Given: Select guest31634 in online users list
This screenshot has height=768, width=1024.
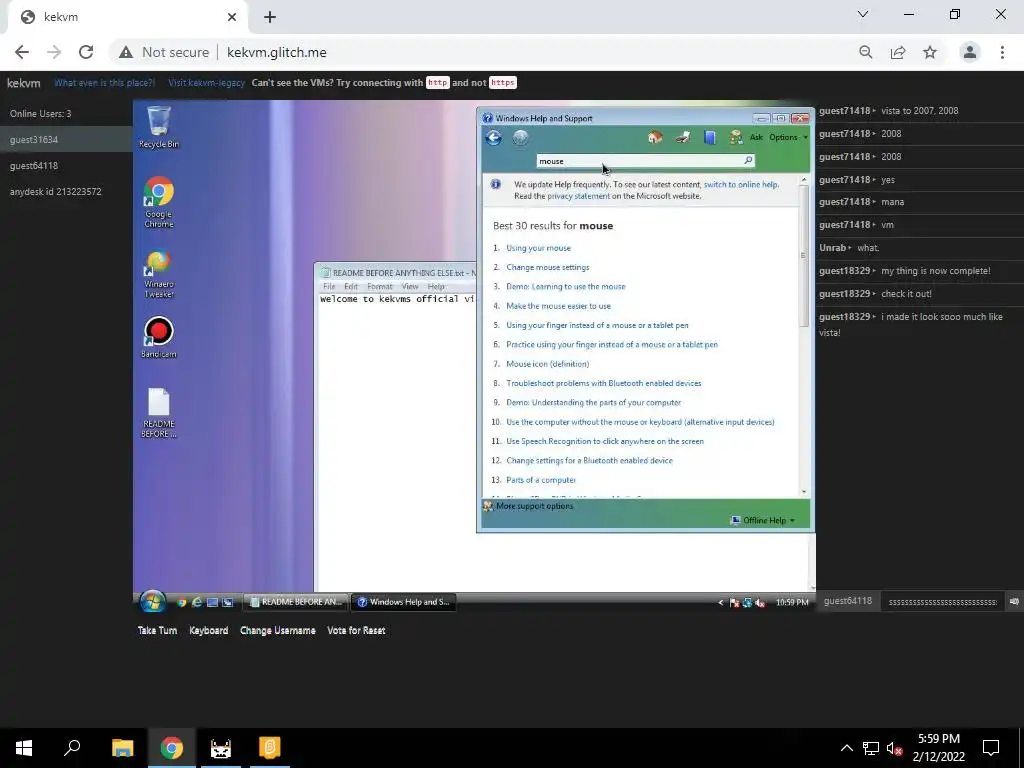Looking at the screenshot, I should 66,140.
